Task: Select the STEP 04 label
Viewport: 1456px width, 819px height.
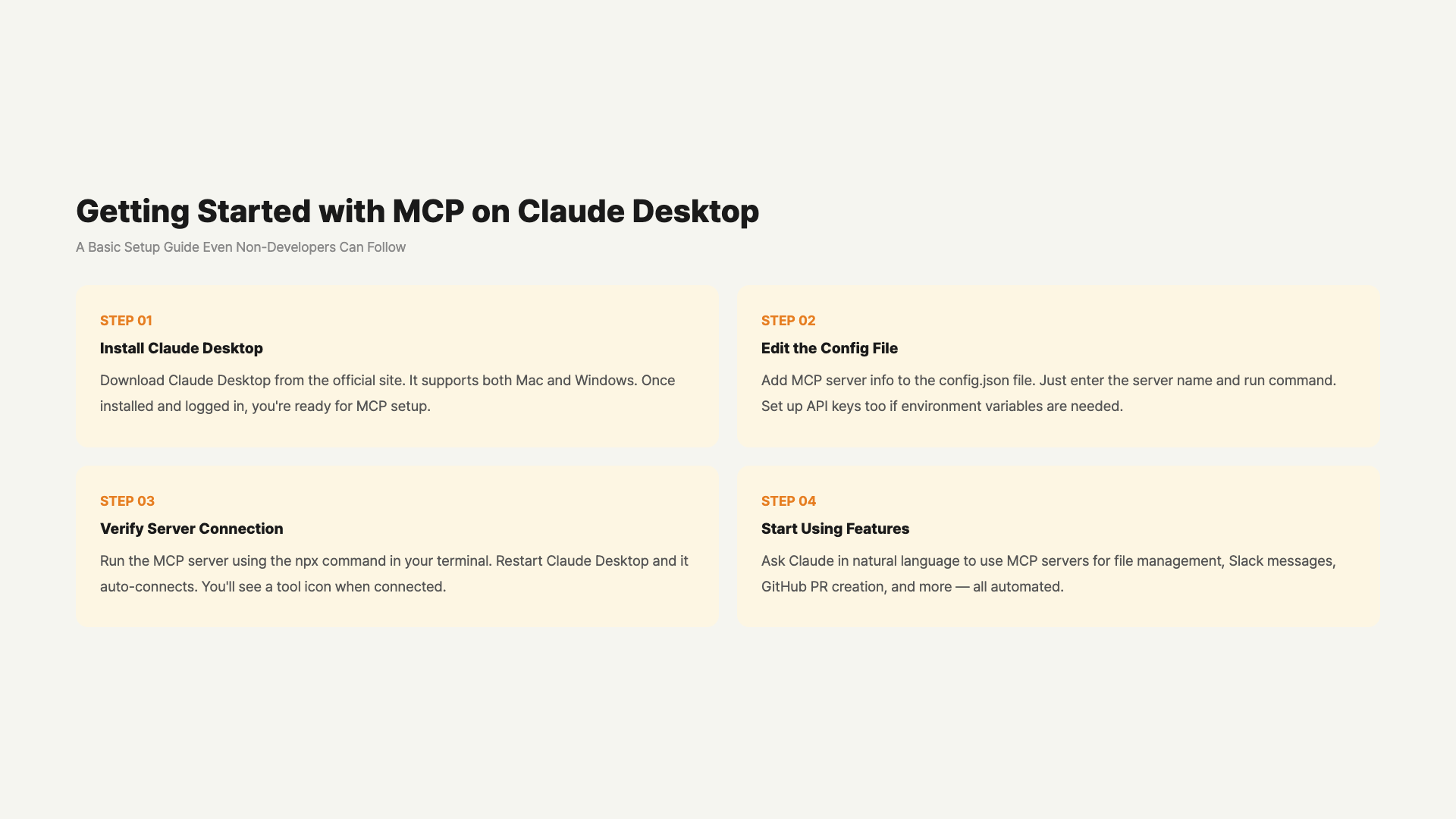Action: coord(788,501)
